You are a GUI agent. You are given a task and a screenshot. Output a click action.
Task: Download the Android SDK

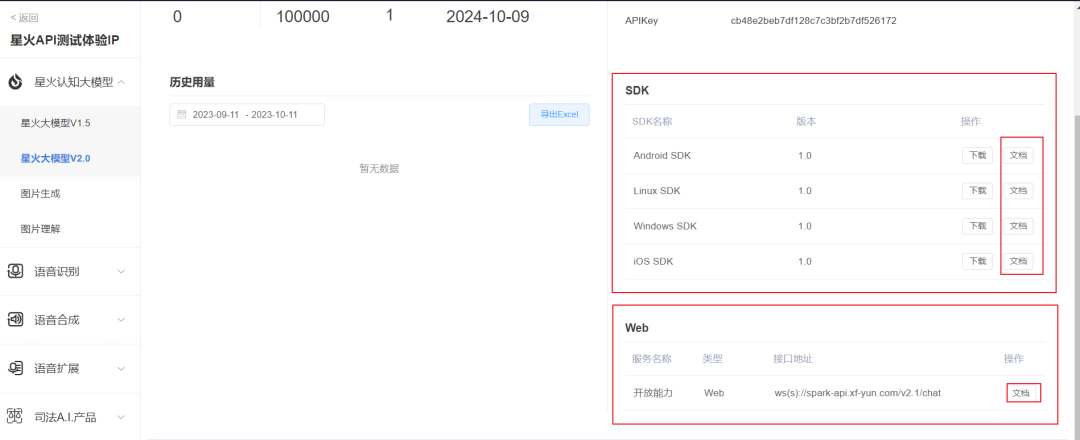[x=977, y=156]
